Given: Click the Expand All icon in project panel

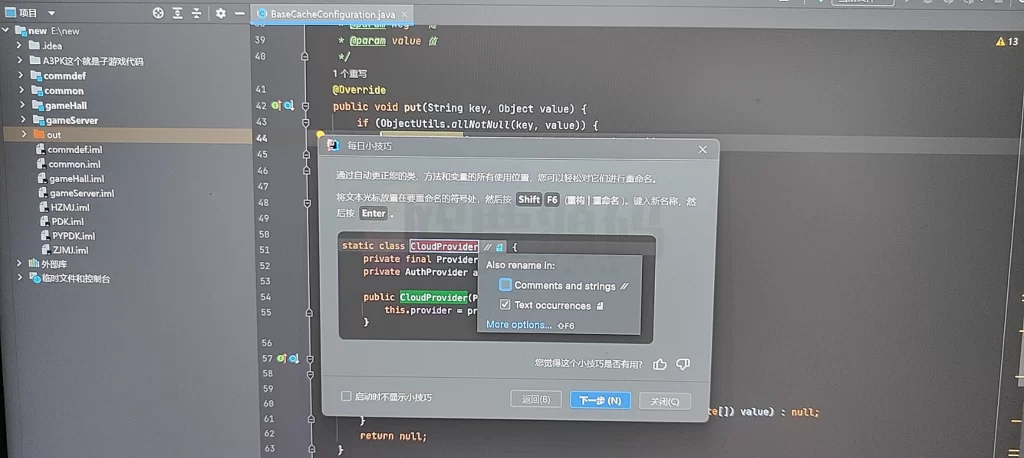Looking at the screenshot, I should point(179,13).
